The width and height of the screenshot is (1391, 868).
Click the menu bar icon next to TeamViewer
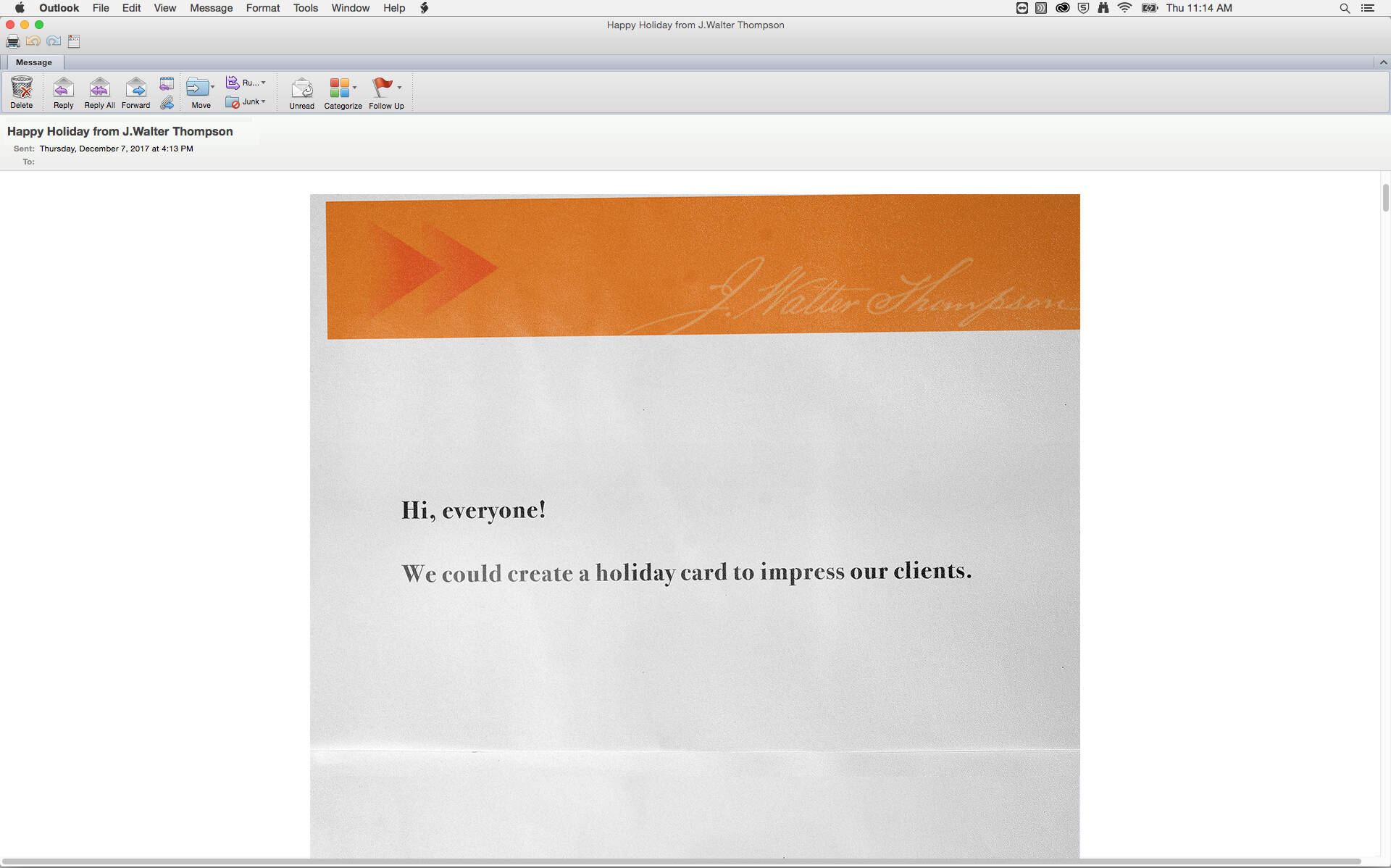point(1041,8)
